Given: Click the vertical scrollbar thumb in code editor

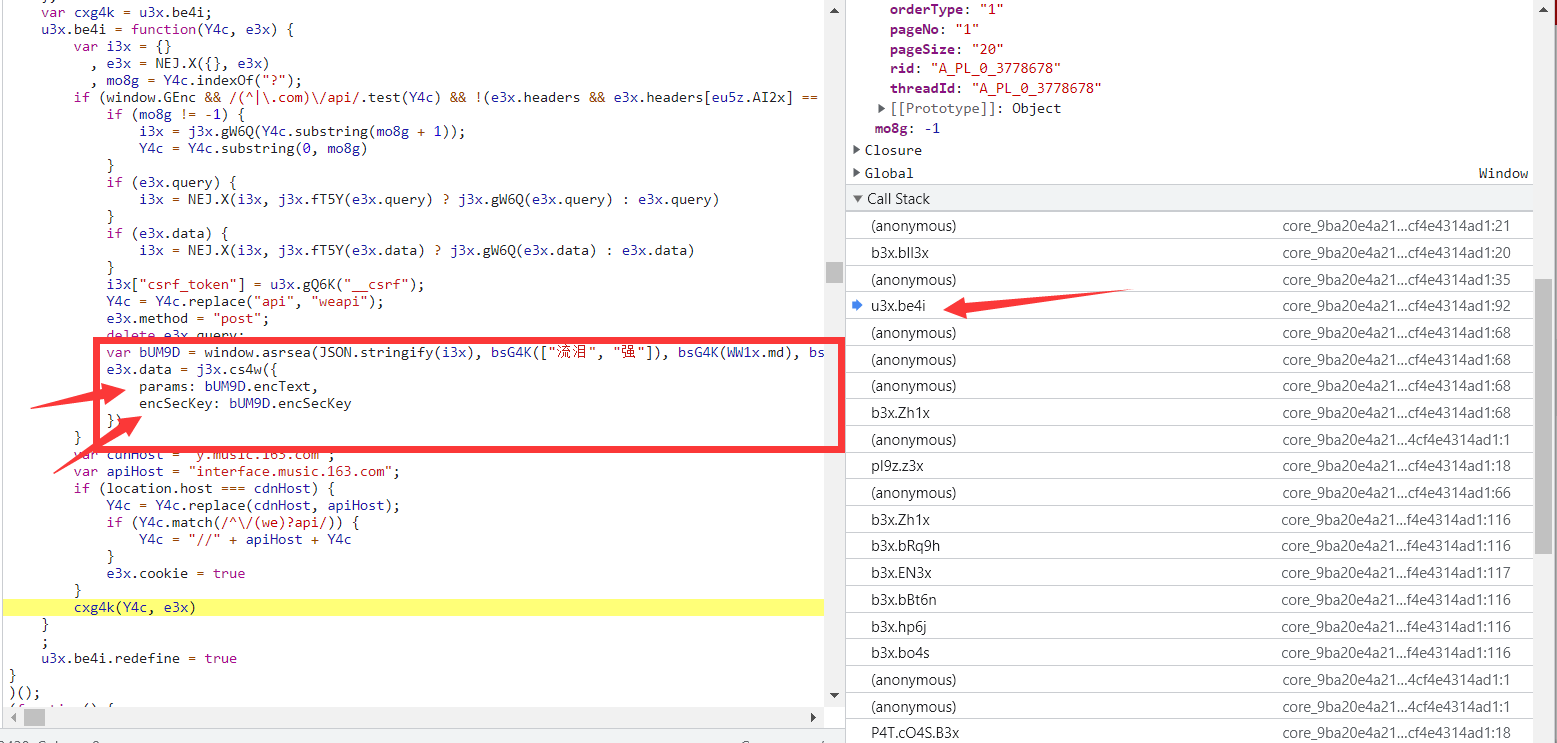Looking at the screenshot, I should click(x=834, y=272).
